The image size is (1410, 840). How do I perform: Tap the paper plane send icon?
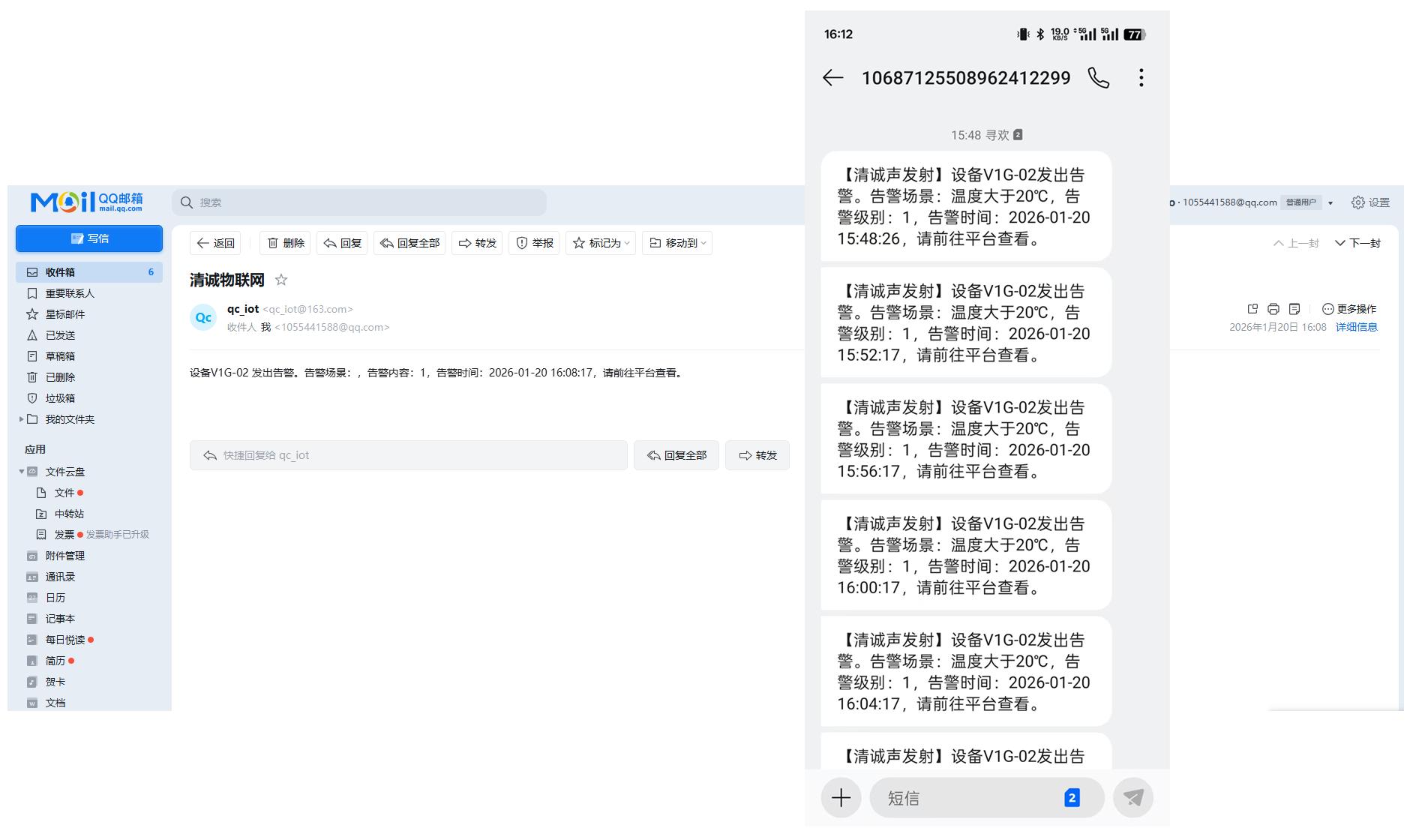pyautogui.click(x=1132, y=797)
